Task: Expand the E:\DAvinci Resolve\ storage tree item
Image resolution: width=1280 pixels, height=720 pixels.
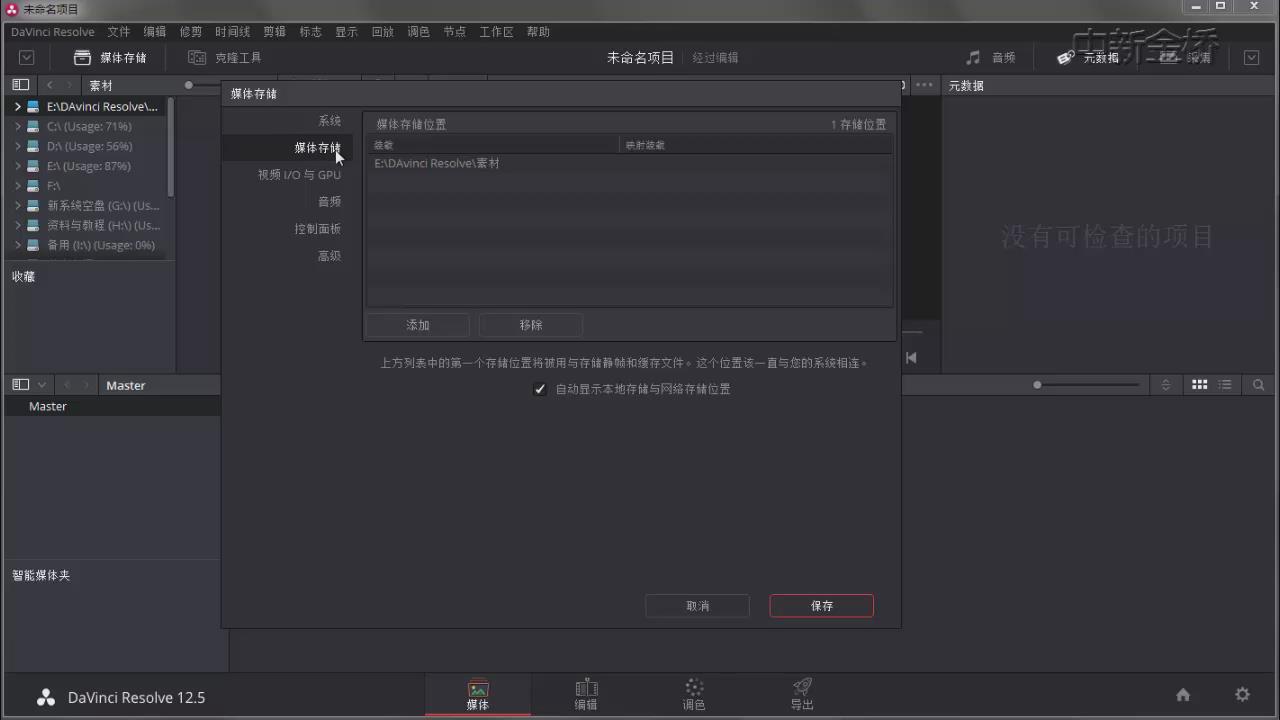Action: coord(18,106)
